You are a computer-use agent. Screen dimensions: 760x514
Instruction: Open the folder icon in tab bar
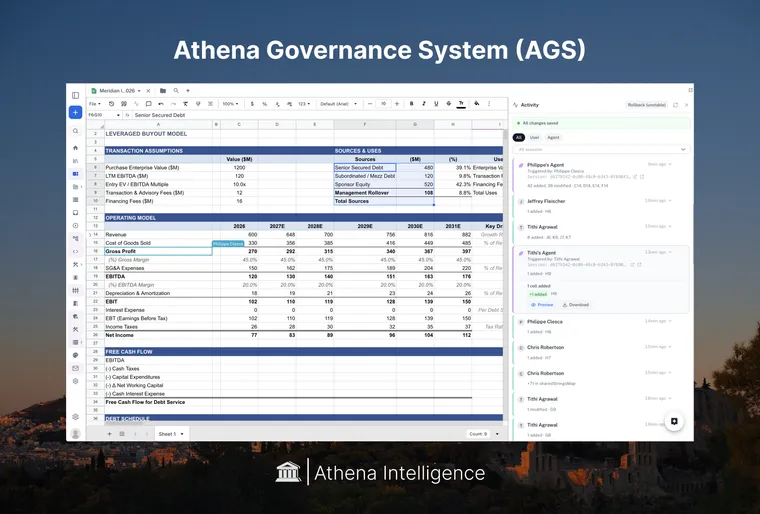coord(163,91)
